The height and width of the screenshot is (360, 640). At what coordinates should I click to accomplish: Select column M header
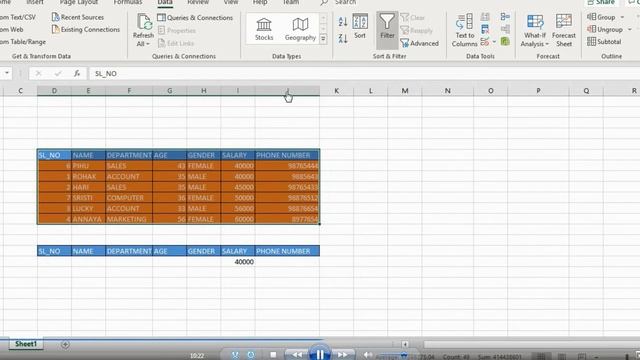tap(404, 91)
